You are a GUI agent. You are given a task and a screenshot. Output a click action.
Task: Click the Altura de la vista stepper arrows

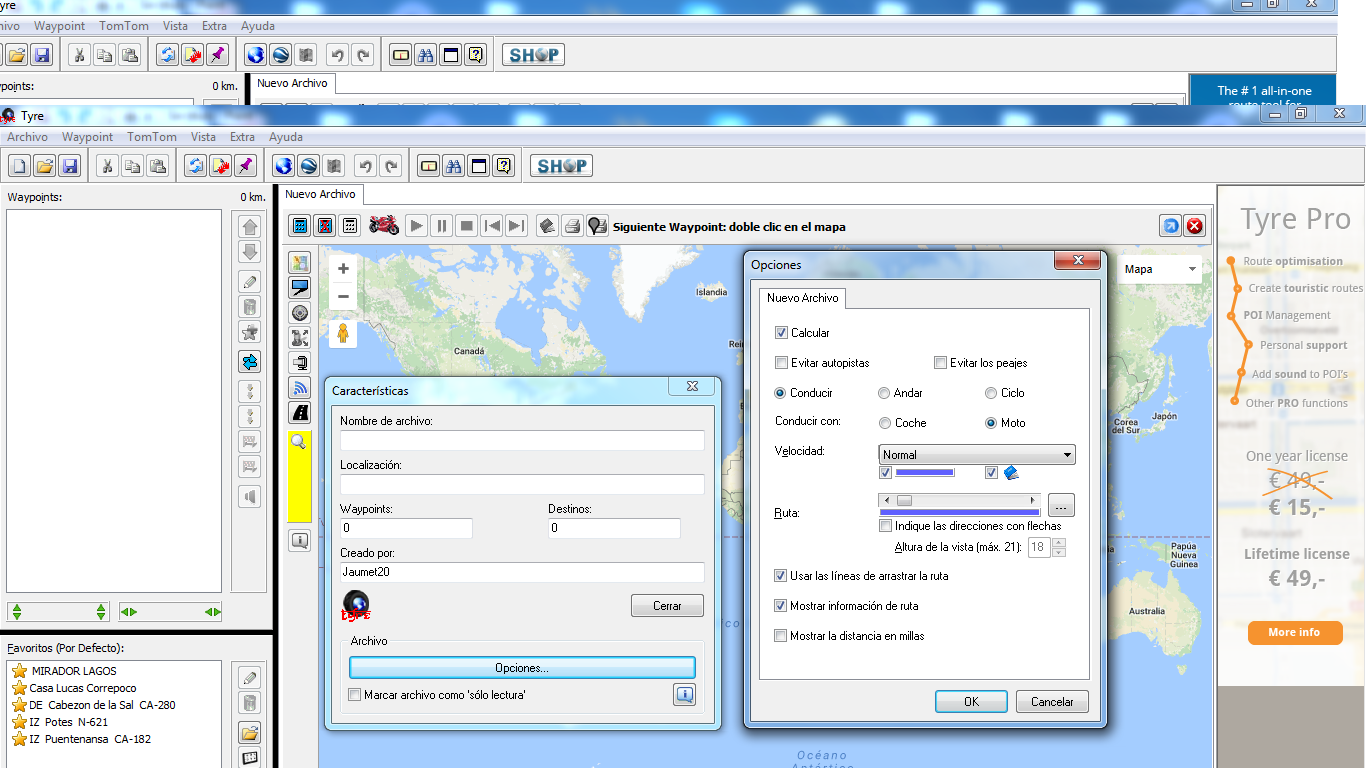pyautogui.click(x=1060, y=547)
